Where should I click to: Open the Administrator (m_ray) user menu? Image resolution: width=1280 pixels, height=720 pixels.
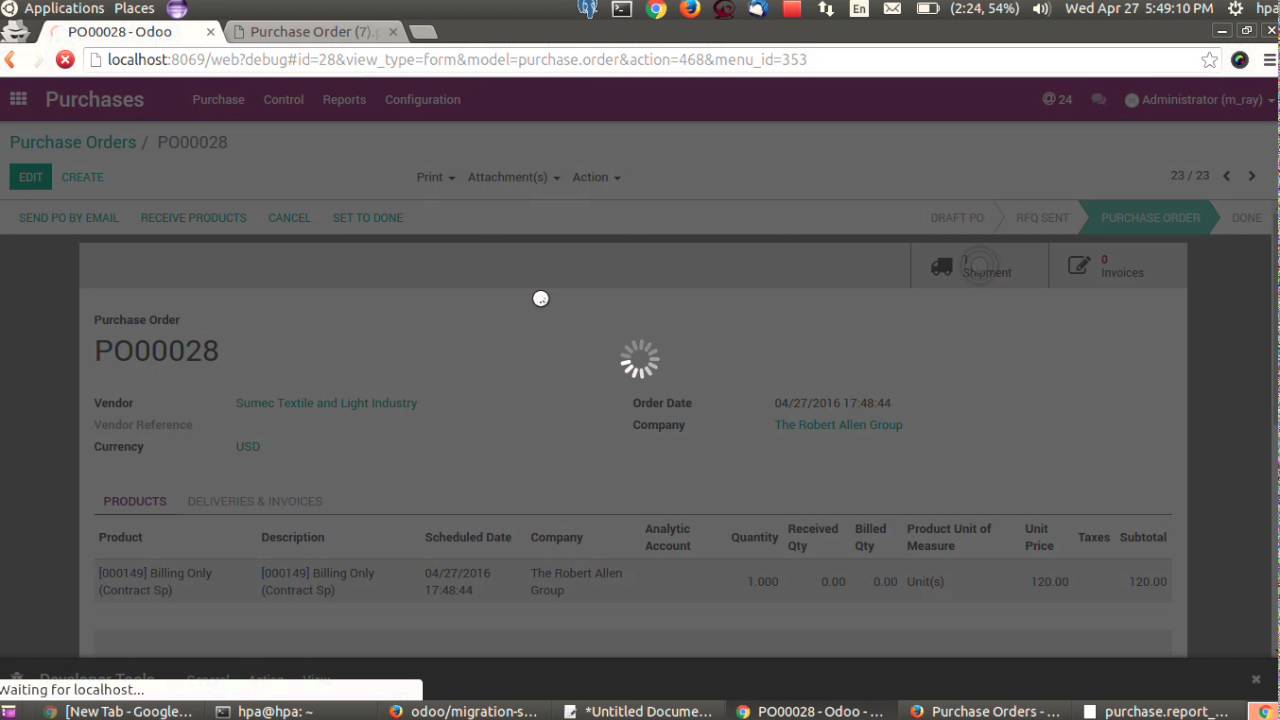[1200, 99]
